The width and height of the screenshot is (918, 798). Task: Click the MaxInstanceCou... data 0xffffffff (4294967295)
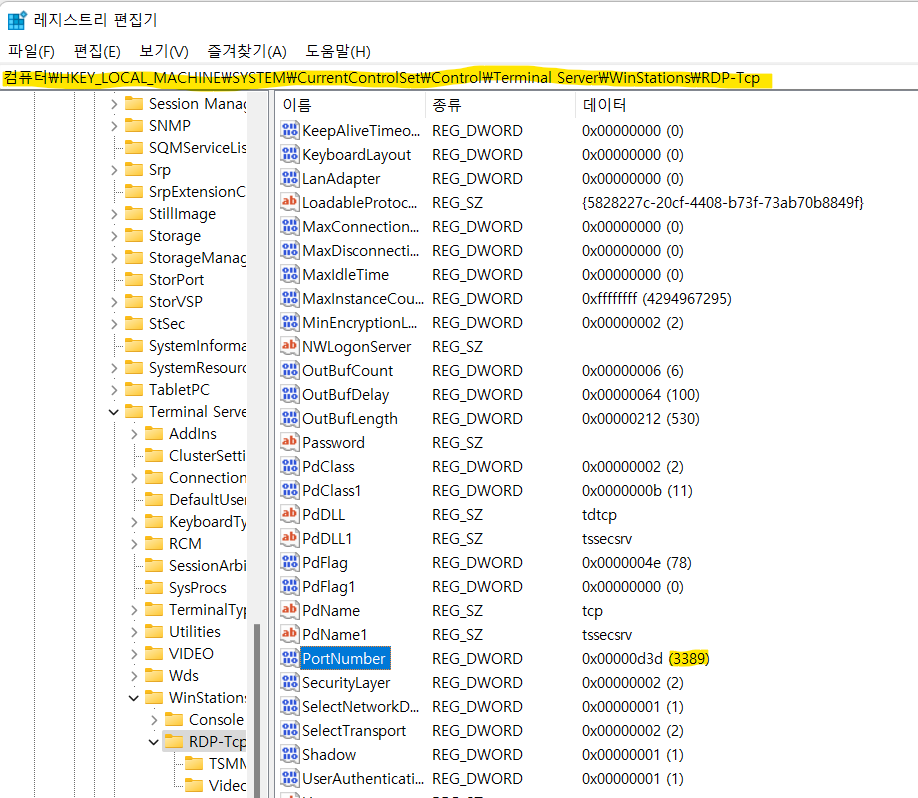(x=656, y=299)
